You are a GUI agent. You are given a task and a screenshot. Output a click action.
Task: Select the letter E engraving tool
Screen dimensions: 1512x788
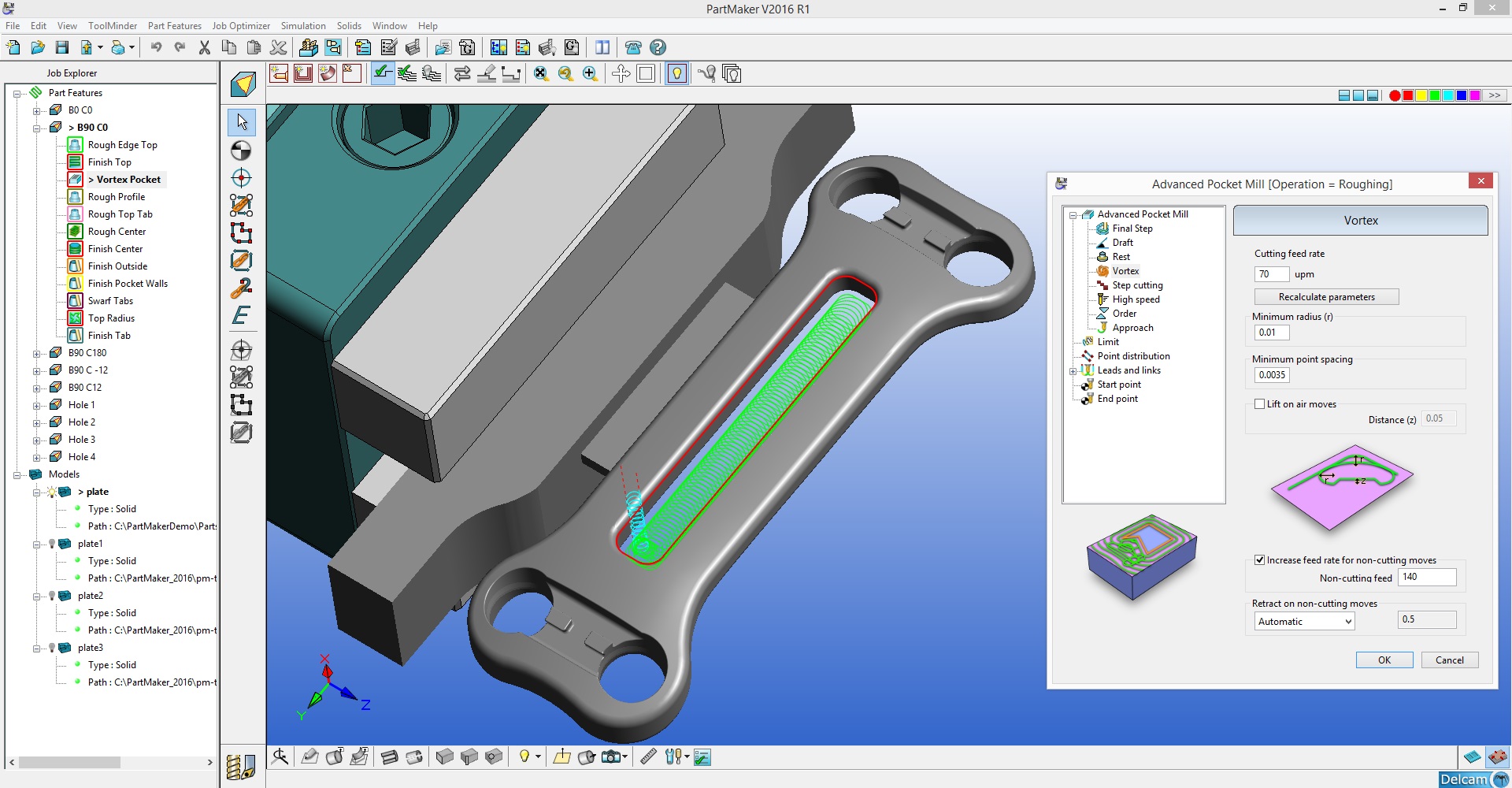tap(241, 316)
